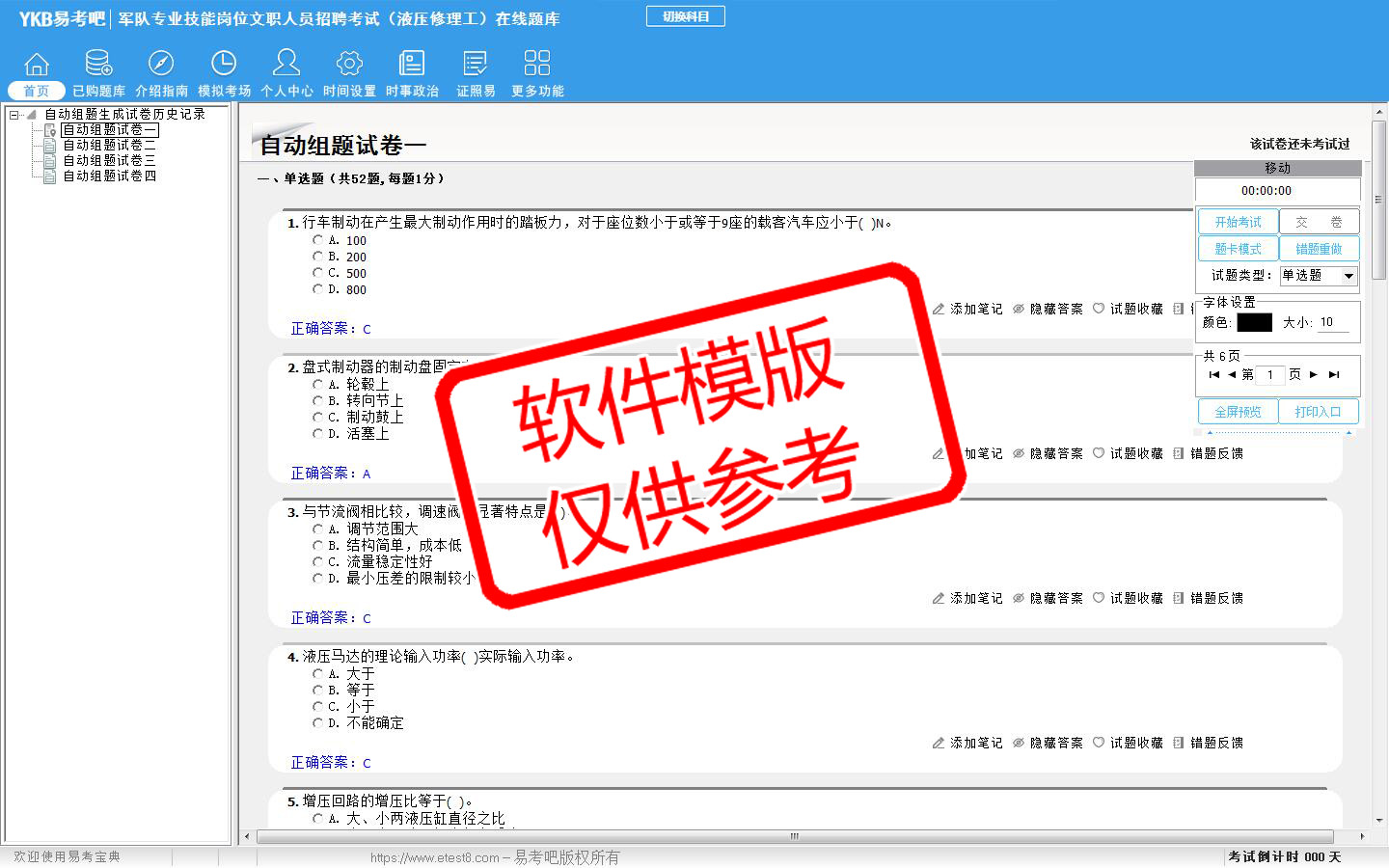1389x868 pixels.
Task: Open the 已购题库 database icon
Action: (x=98, y=64)
